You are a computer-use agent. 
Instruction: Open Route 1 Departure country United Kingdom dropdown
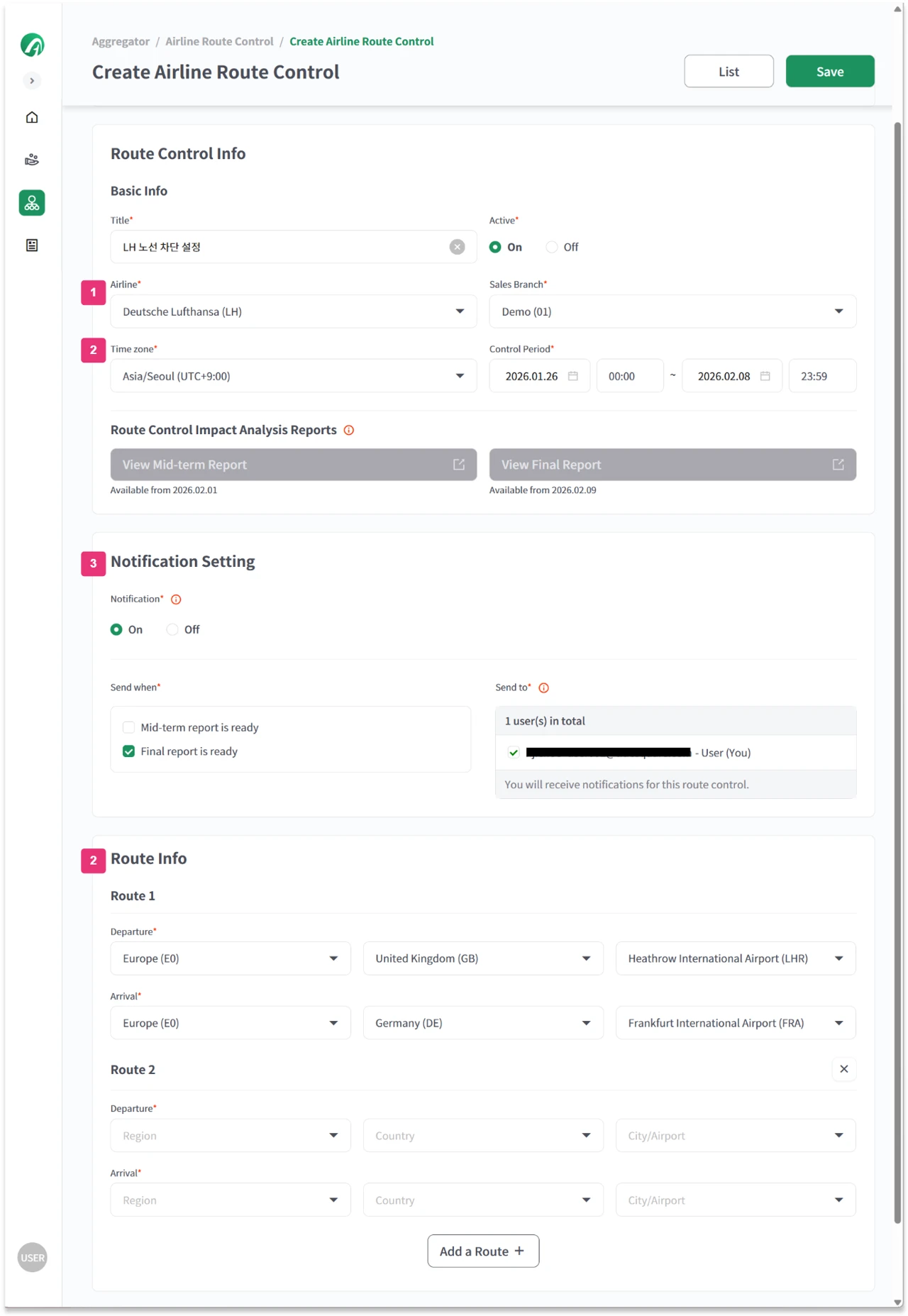tap(483, 958)
